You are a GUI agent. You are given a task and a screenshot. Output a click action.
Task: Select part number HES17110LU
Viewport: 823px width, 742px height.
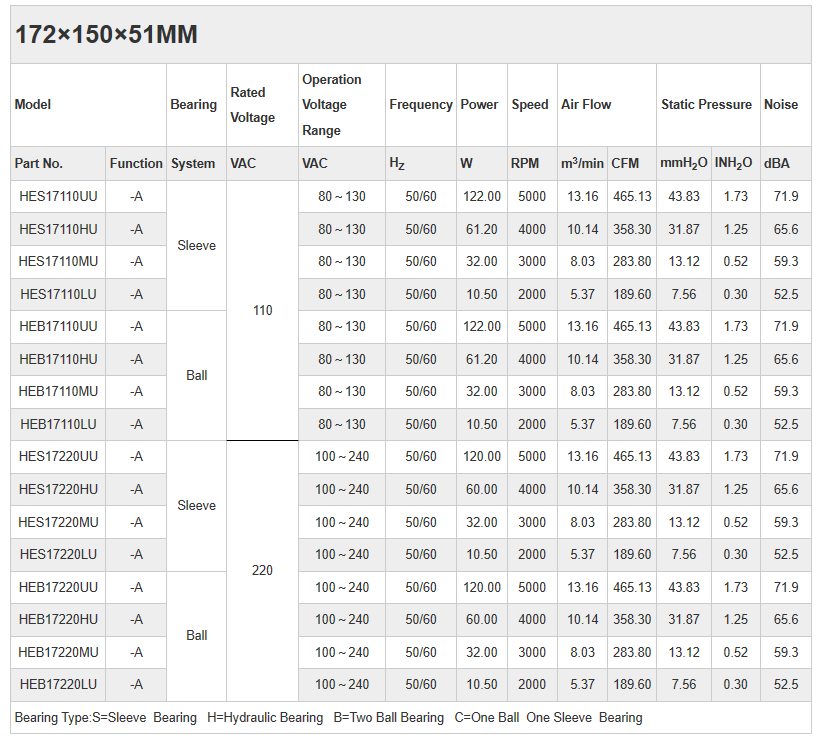click(x=58, y=294)
